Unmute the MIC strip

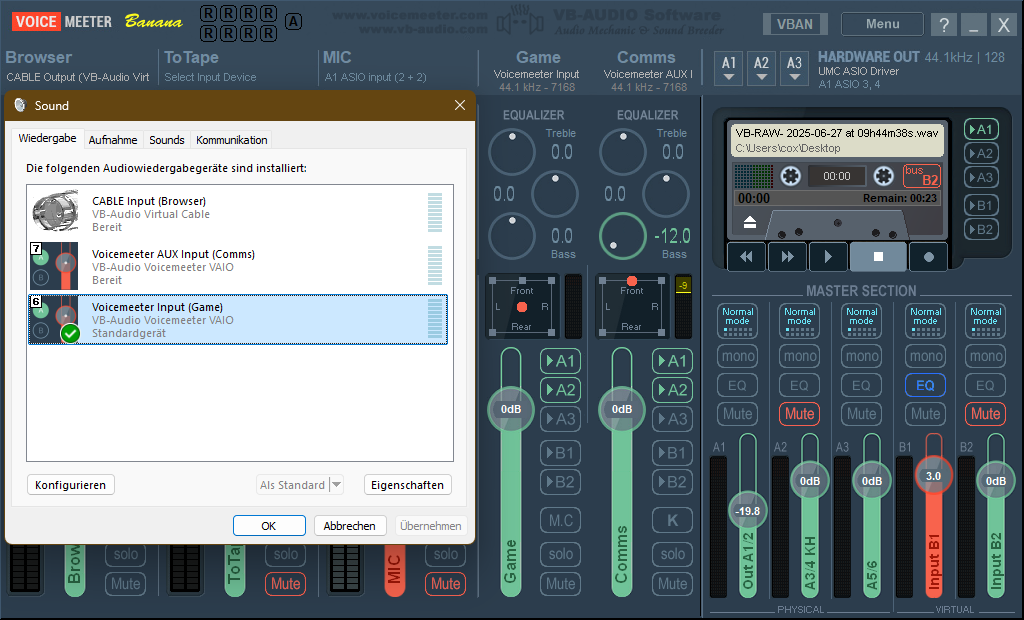445,583
